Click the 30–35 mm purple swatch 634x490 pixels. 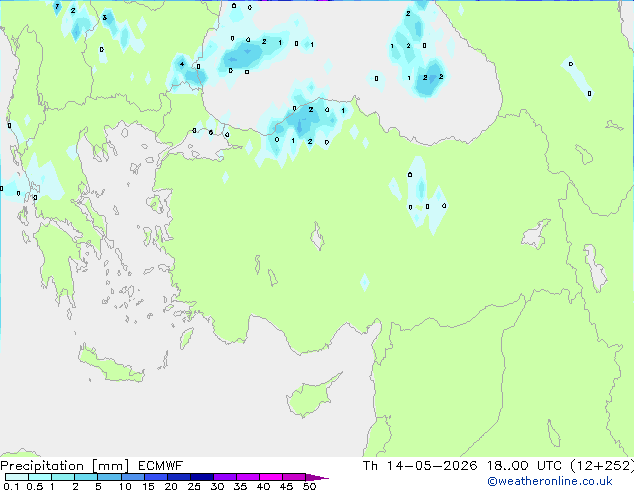[x=225, y=477]
